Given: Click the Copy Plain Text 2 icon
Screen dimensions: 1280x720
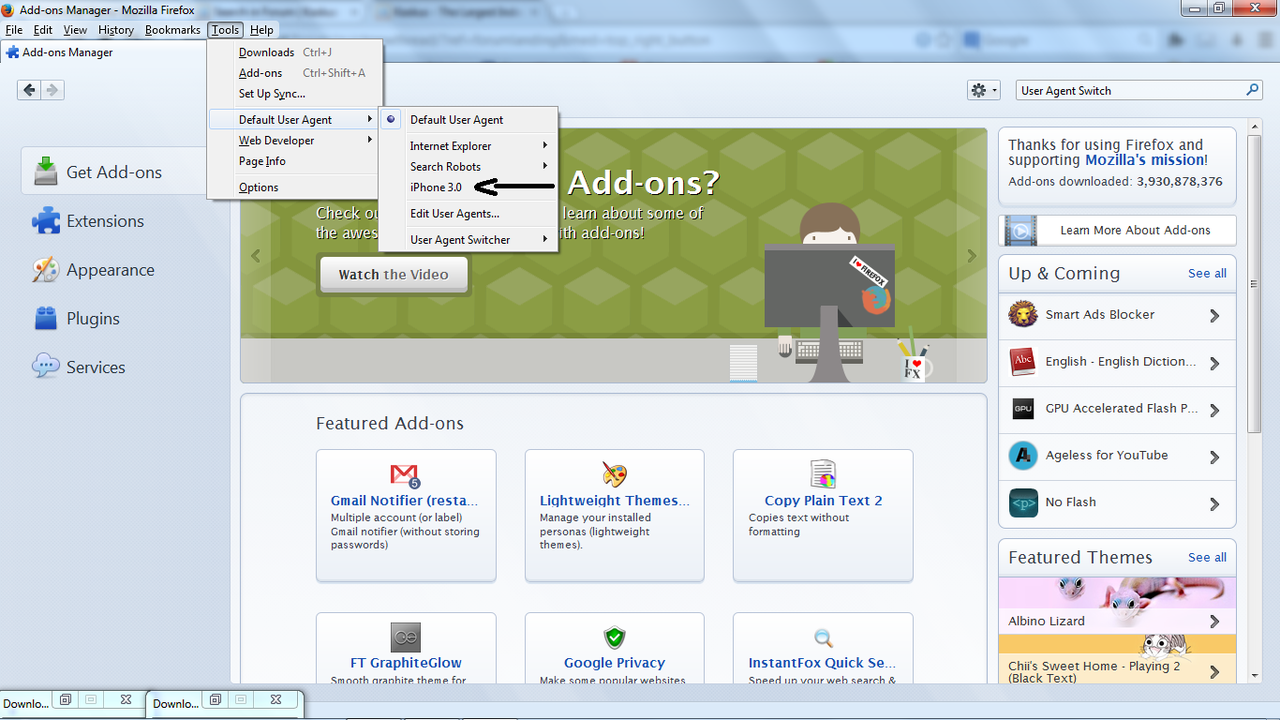Looking at the screenshot, I should click(x=823, y=474).
